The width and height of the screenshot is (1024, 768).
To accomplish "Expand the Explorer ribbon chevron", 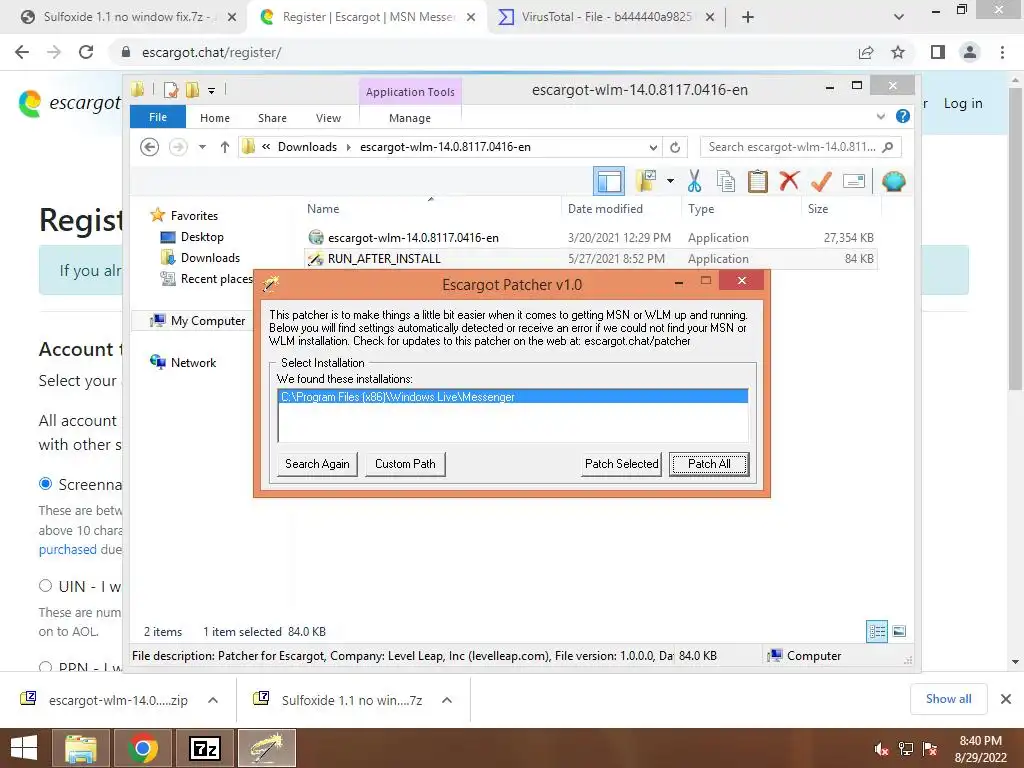I will point(880,117).
